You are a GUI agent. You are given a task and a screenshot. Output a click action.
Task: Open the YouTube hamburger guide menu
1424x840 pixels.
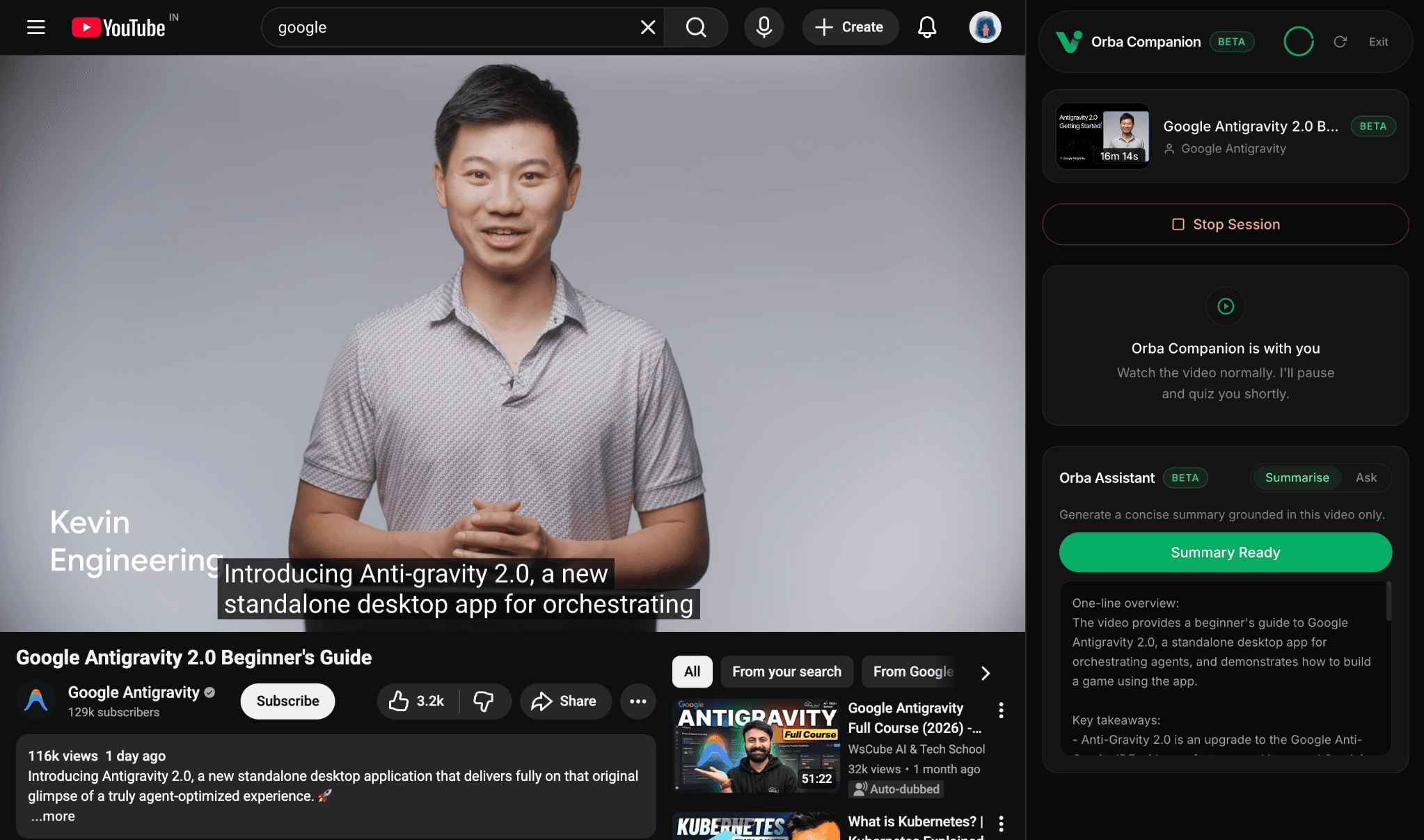(x=36, y=27)
